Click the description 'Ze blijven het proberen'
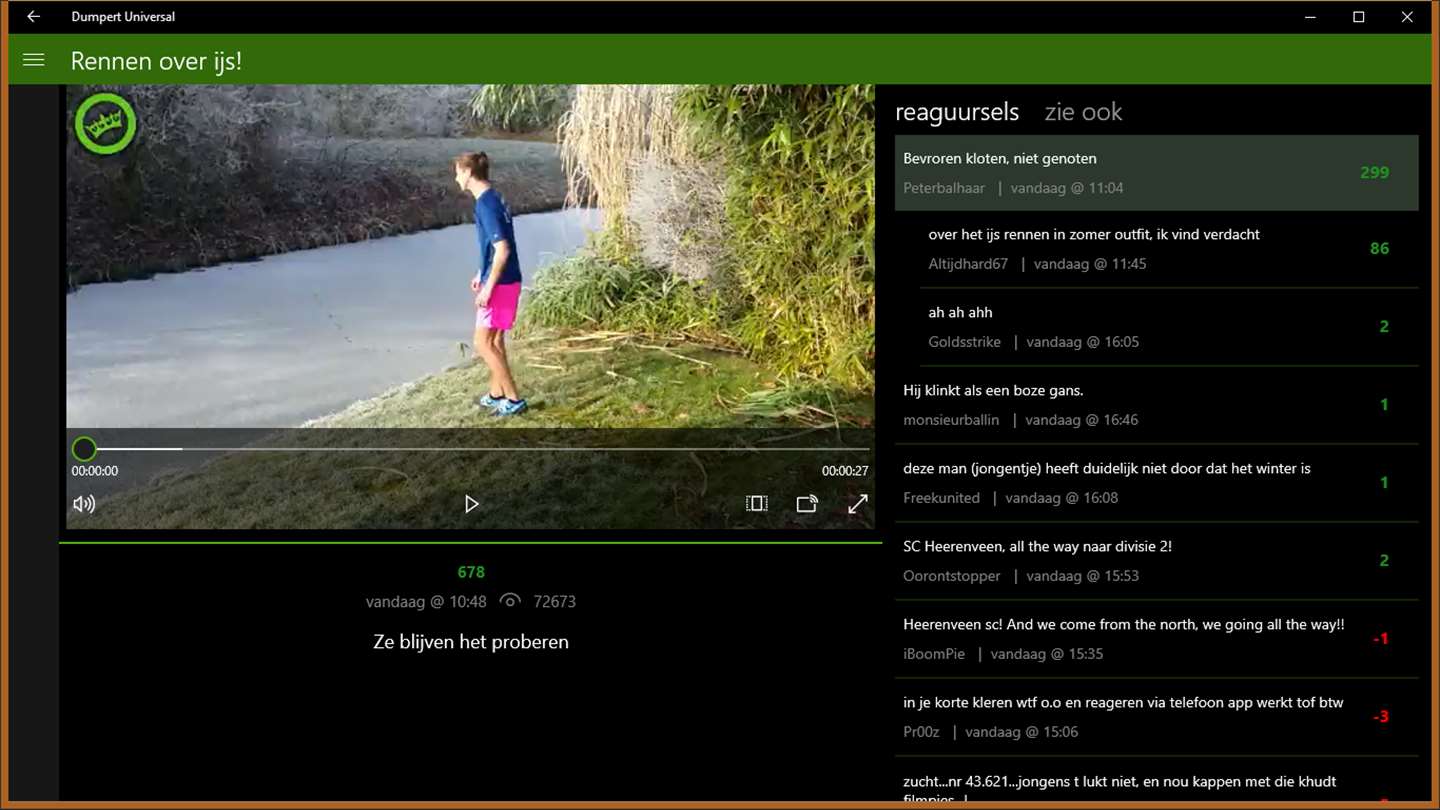 (471, 642)
